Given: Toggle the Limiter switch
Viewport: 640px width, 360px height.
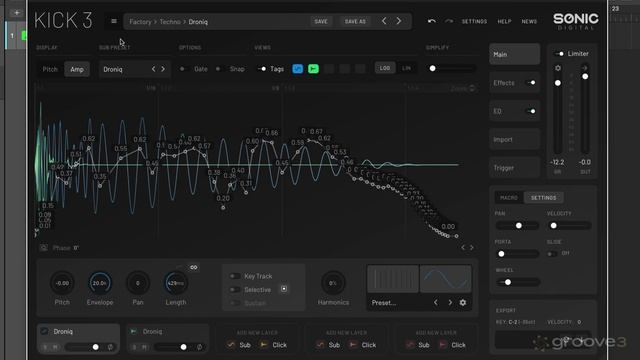Looking at the screenshot, I should point(560,53).
